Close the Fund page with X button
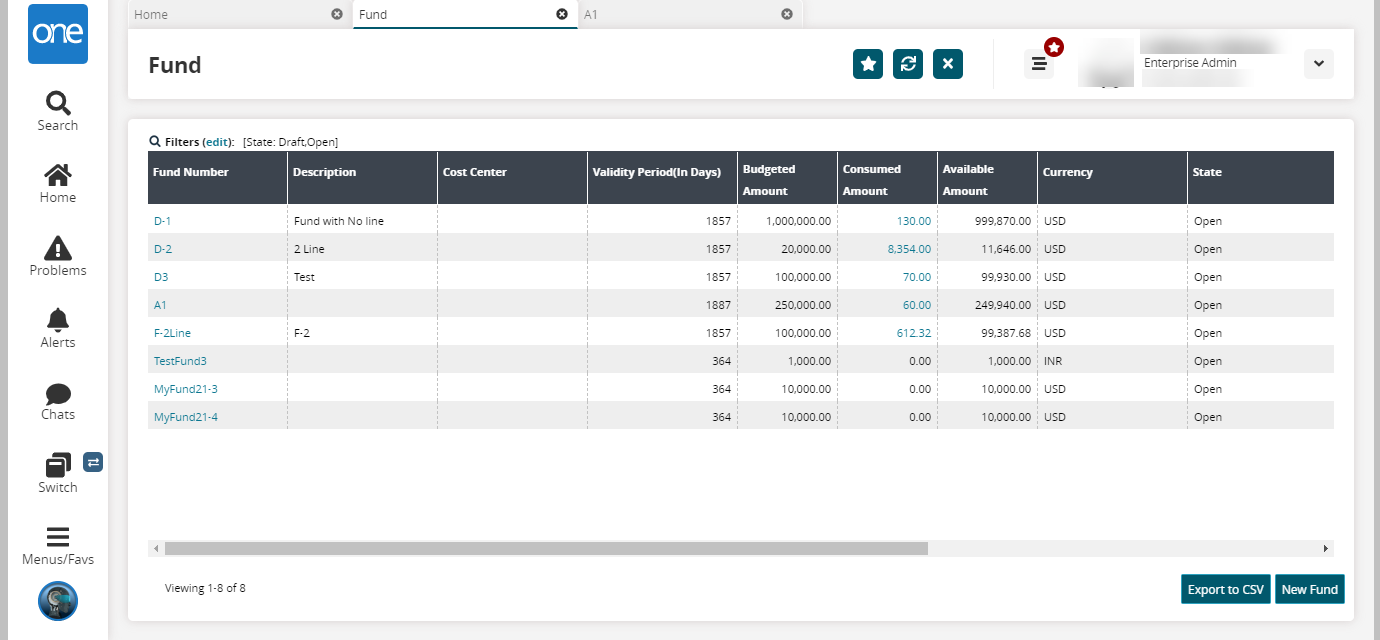Image resolution: width=1380 pixels, height=640 pixels. [x=948, y=64]
